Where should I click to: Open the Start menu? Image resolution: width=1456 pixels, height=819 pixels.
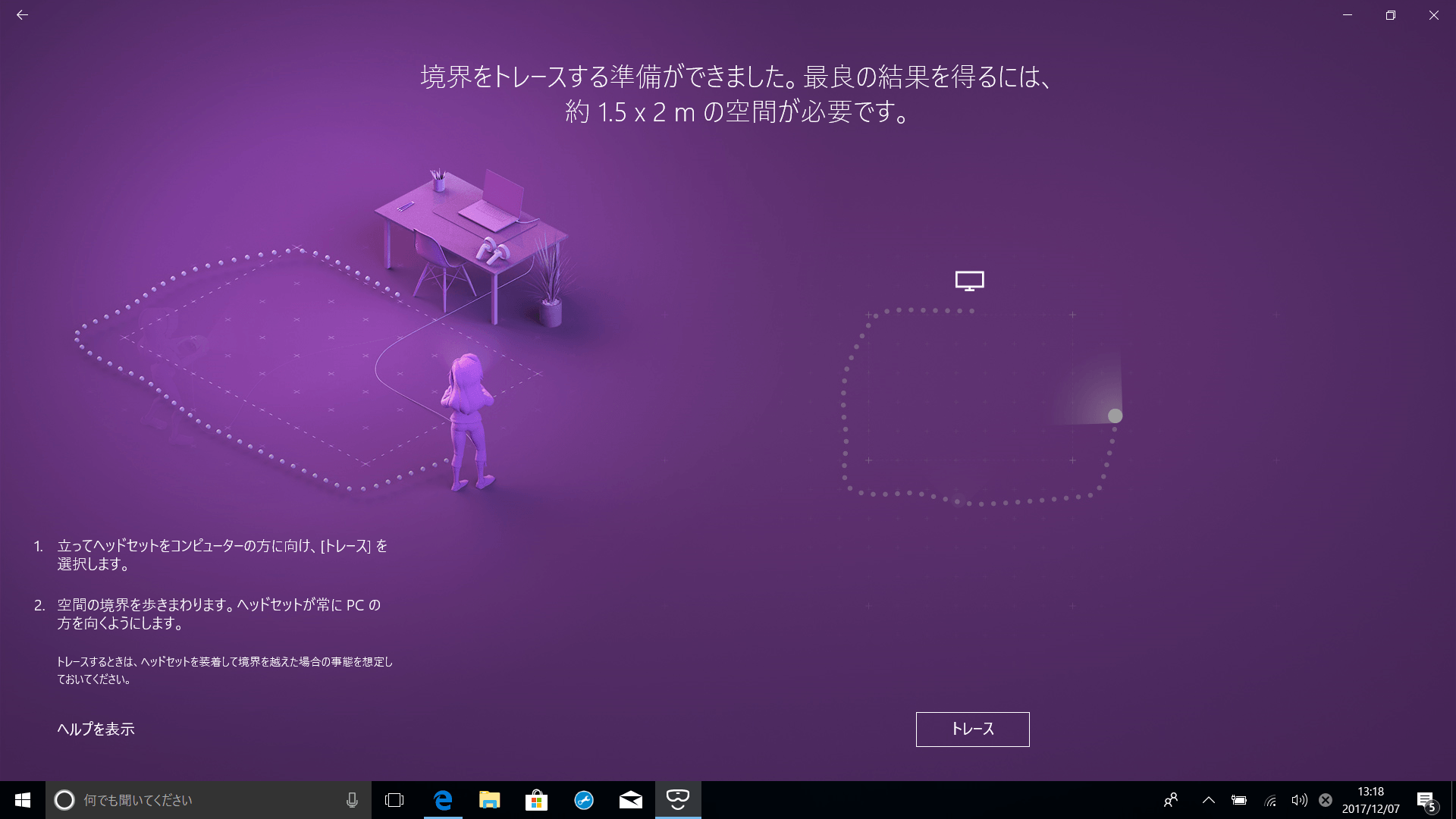22,800
